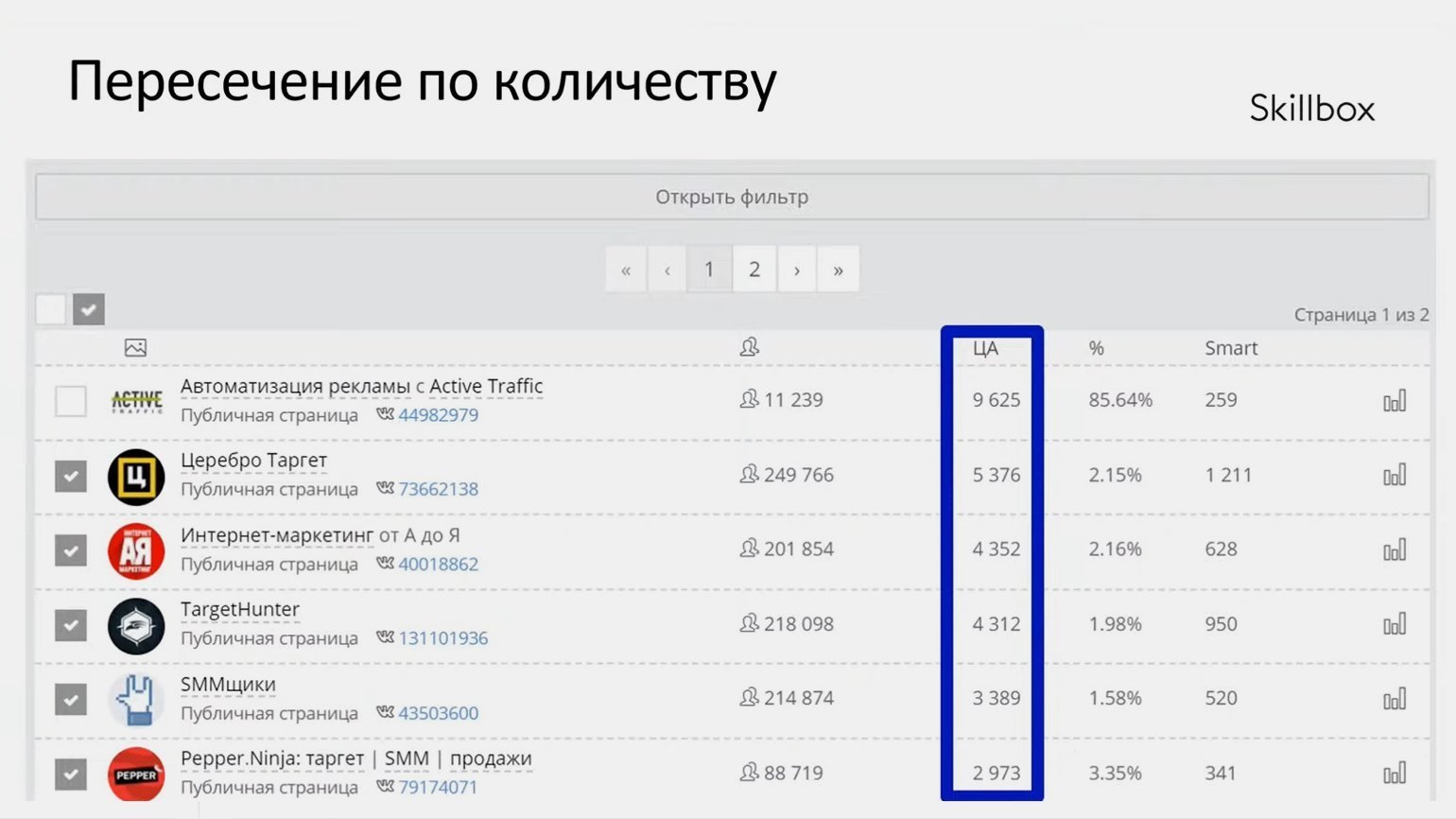This screenshot has height=819, width=1456.
Task: Sort by the % column header
Action: point(1096,348)
